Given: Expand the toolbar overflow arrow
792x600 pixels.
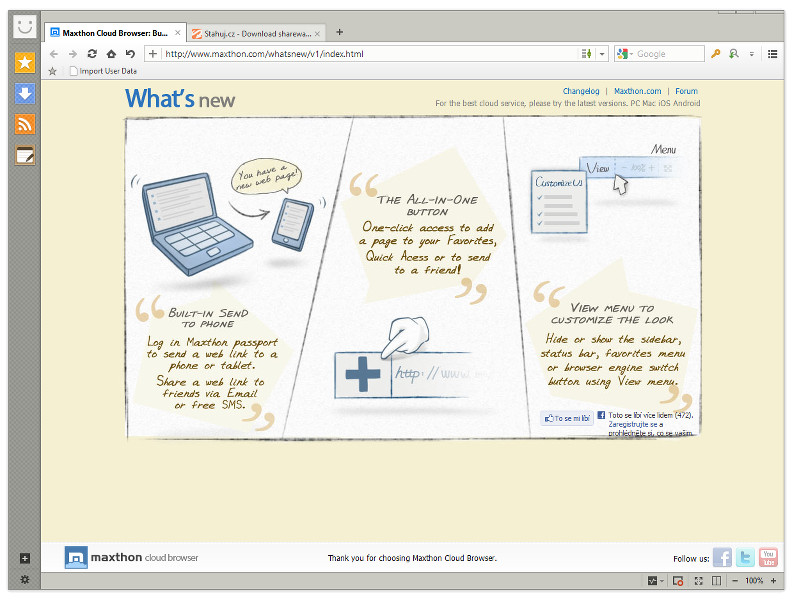Looking at the screenshot, I should [752, 54].
